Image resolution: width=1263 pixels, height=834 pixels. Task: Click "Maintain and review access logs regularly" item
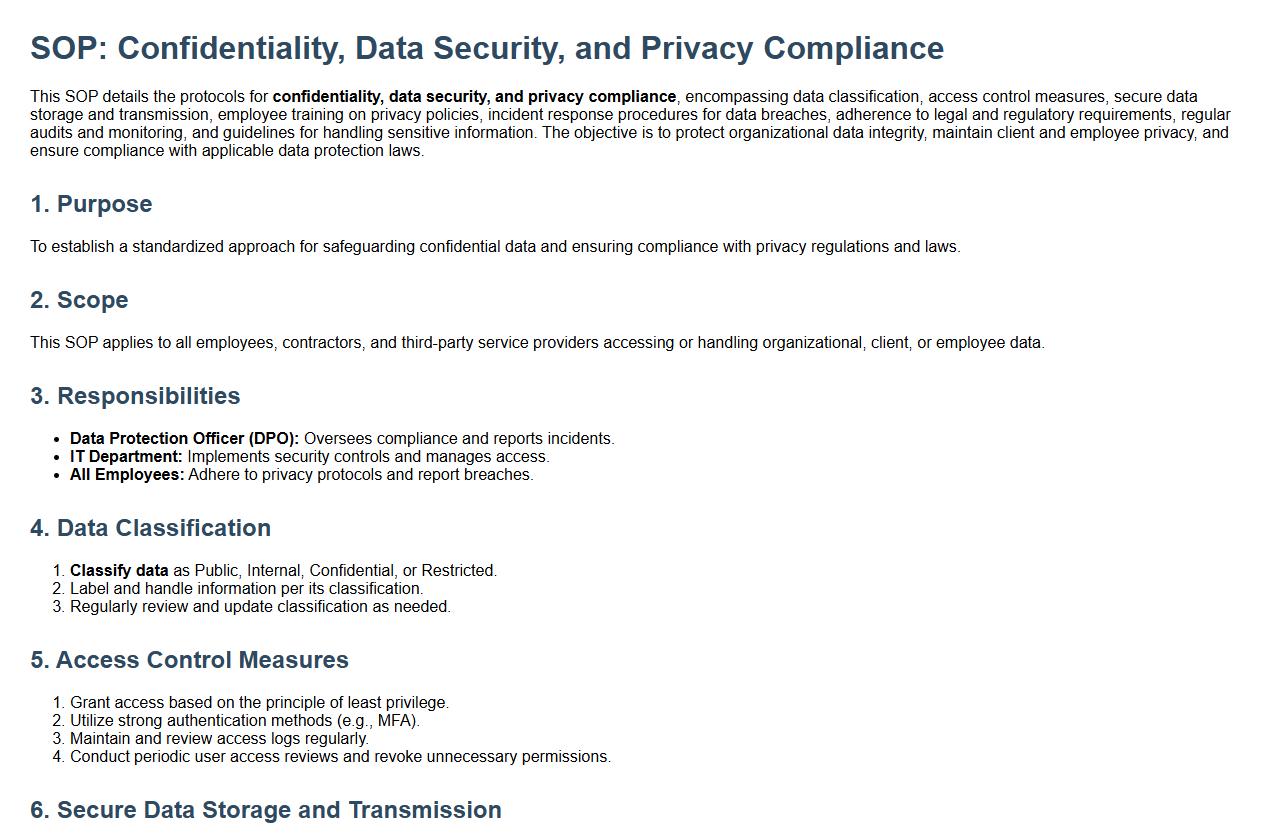pos(219,739)
